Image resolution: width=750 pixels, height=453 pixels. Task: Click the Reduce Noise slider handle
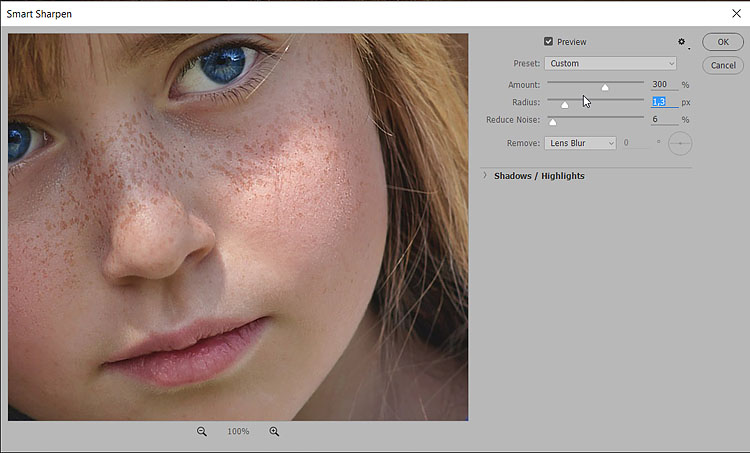(x=552, y=121)
